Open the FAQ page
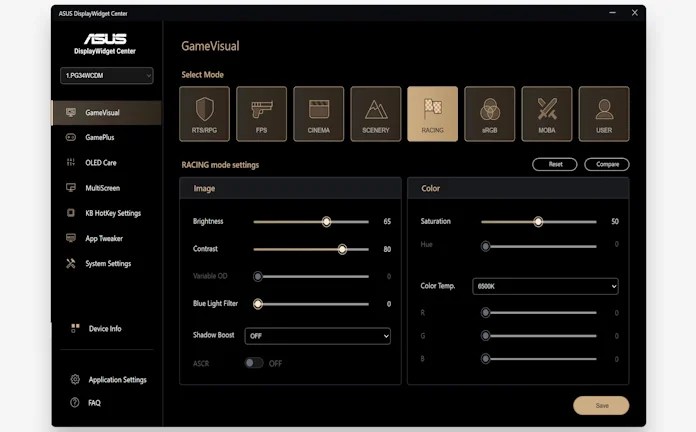This screenshot has width=696, height=432. tap(94, 403)
